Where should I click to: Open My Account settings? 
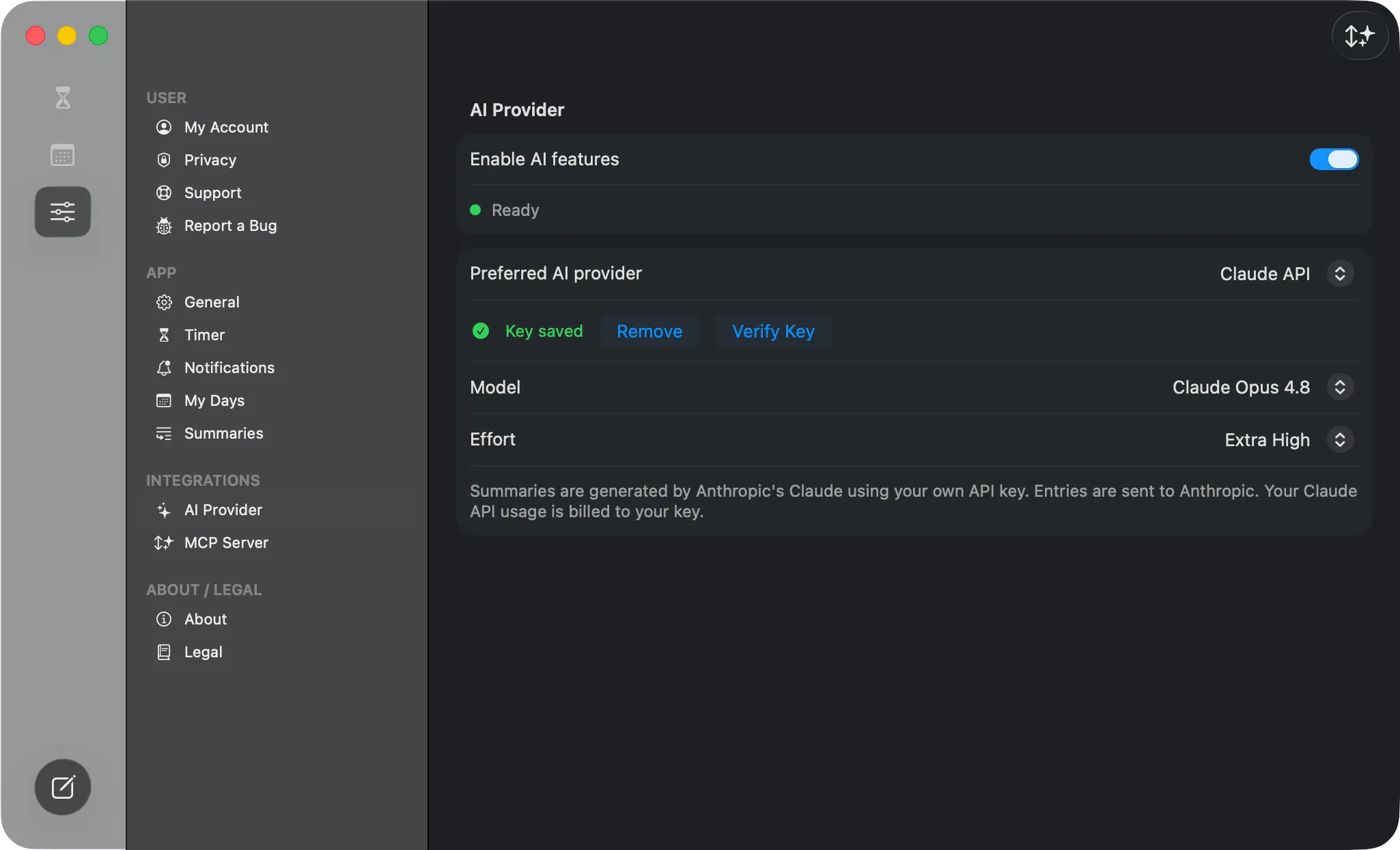pyautogui.click(x=226, y=127)
